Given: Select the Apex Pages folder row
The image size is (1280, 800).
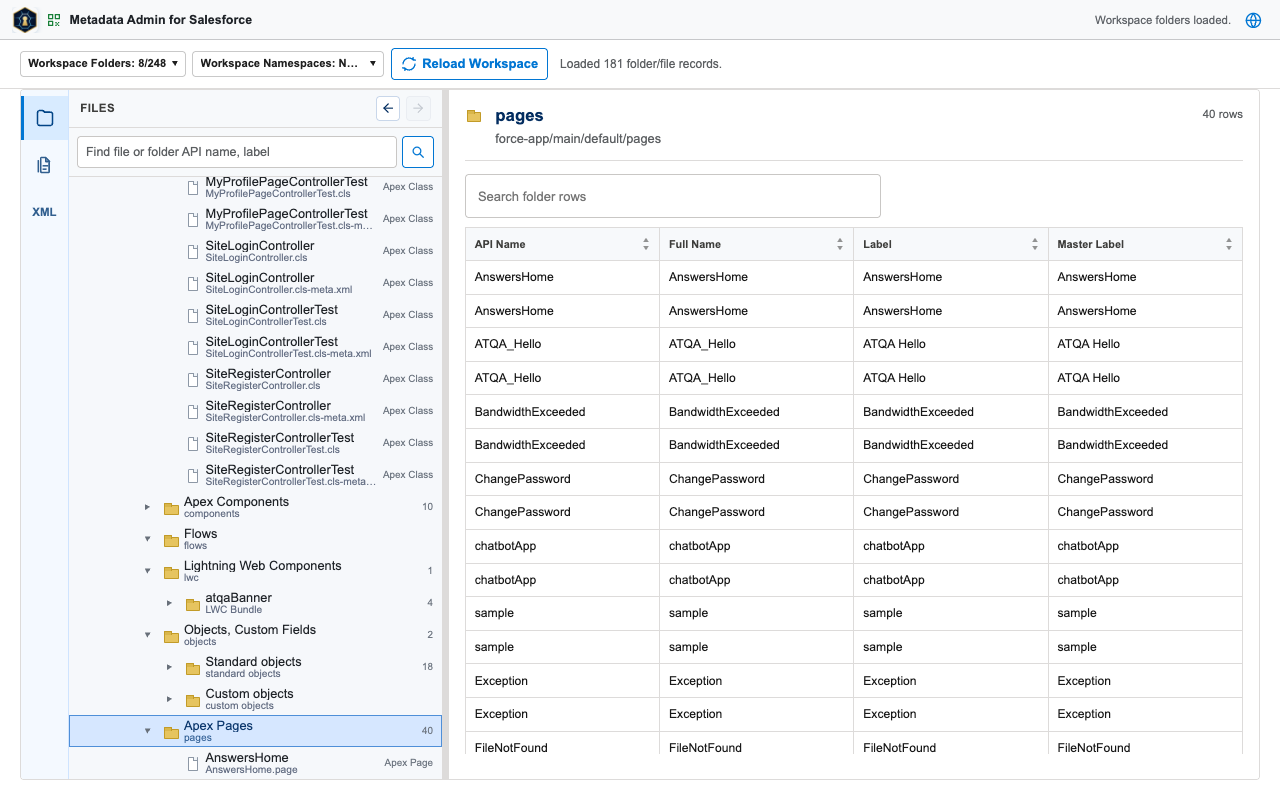Looking at the screenshot, I should pyautogui.click(x=255, y=731).
